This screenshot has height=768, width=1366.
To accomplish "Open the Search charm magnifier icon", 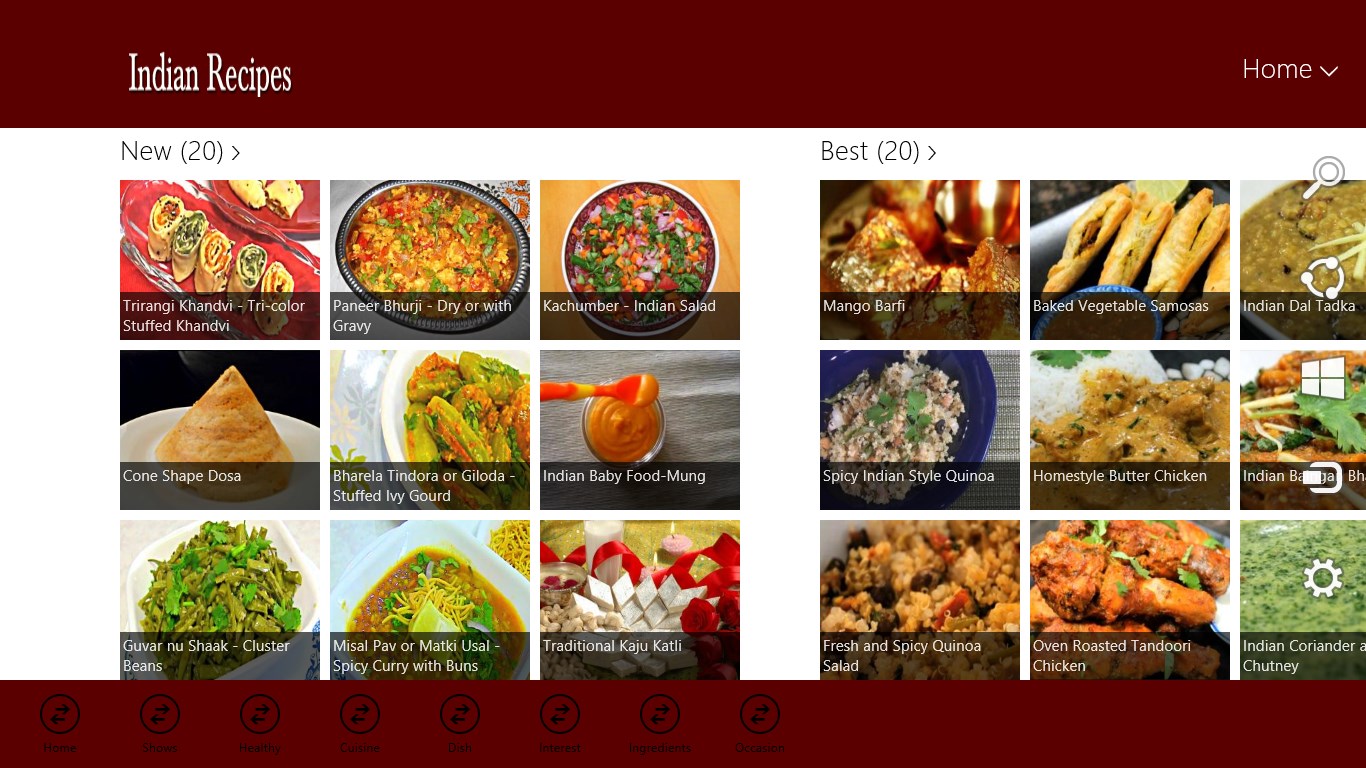I will (x=1323, y=178).
